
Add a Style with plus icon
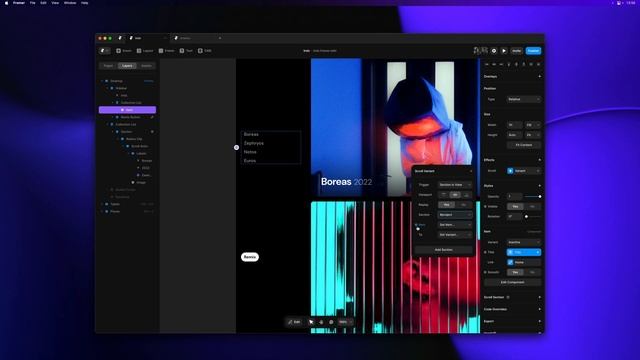[x=540, y=186]
